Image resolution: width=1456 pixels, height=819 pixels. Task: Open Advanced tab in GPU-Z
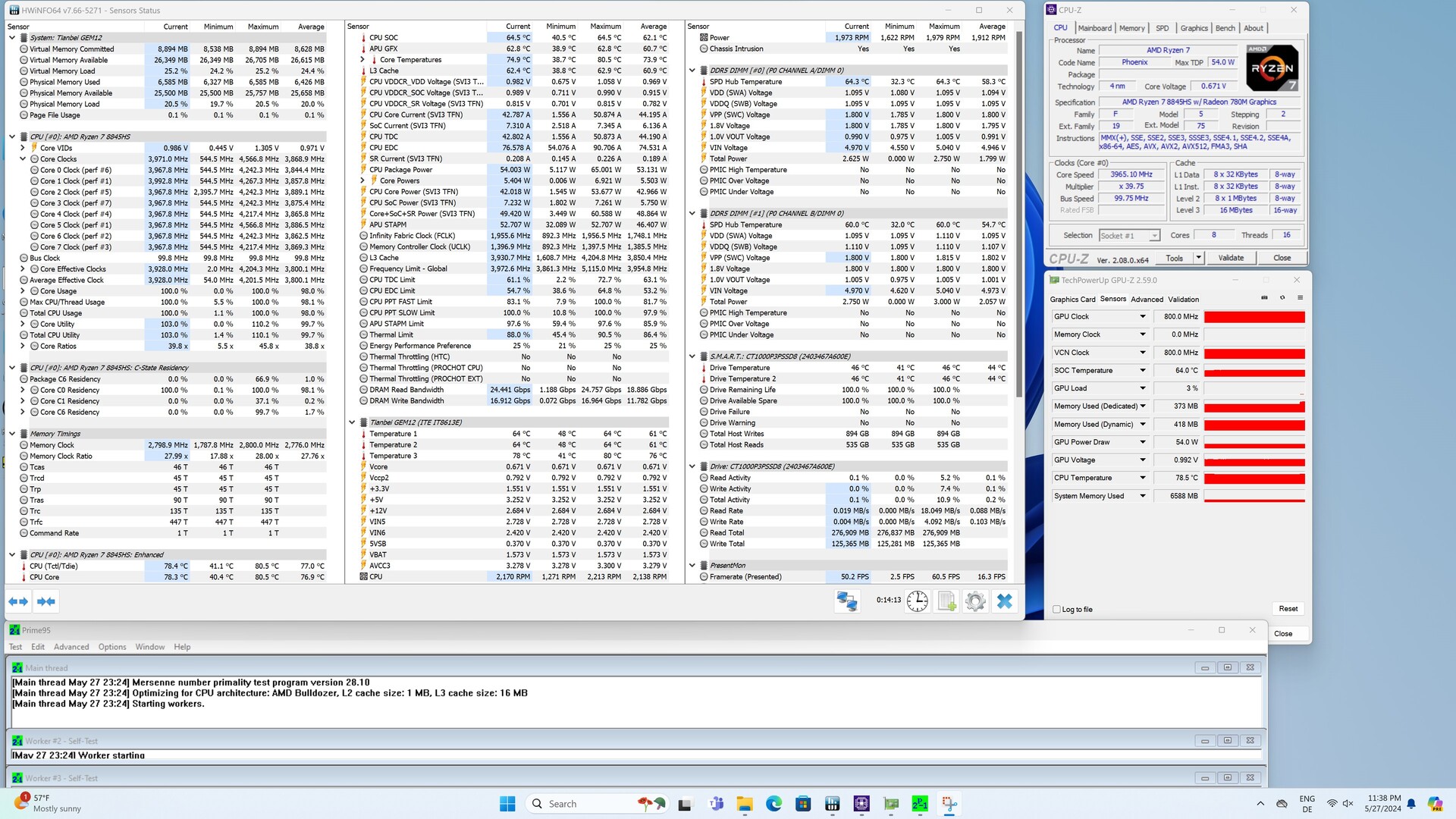[1147, 300]
